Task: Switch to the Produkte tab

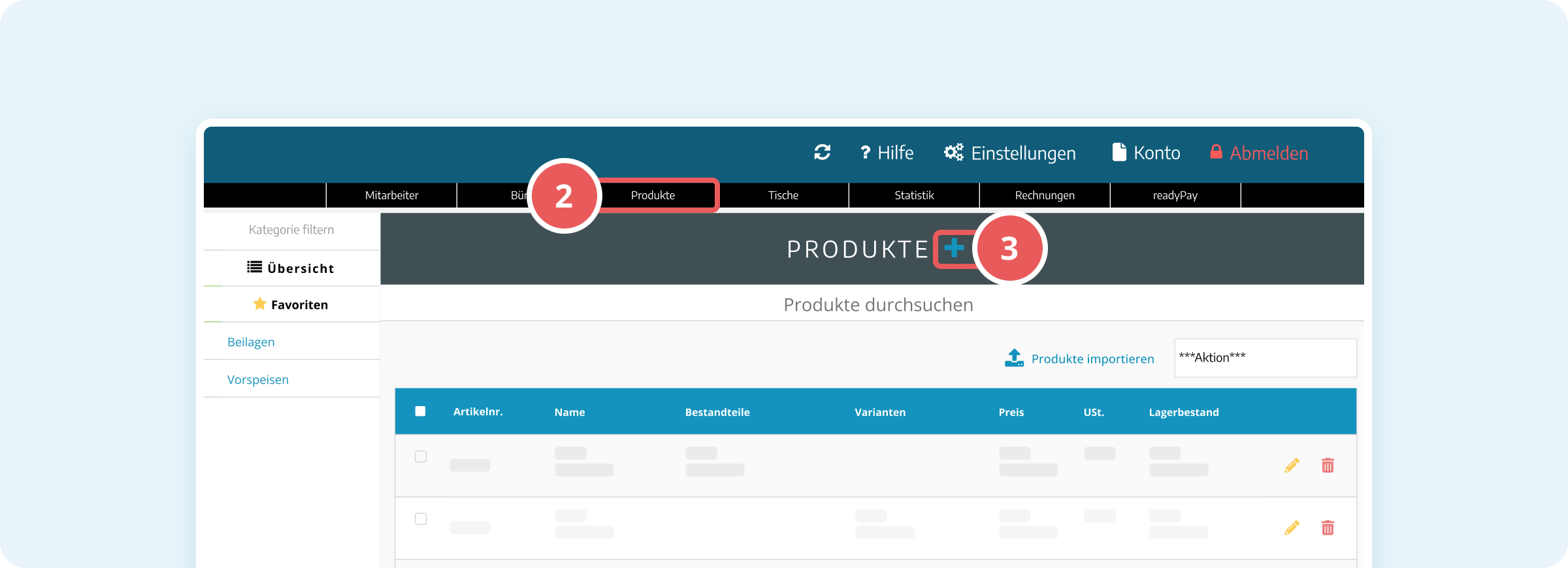Action: pyautogui.click(x=653, y=195)
